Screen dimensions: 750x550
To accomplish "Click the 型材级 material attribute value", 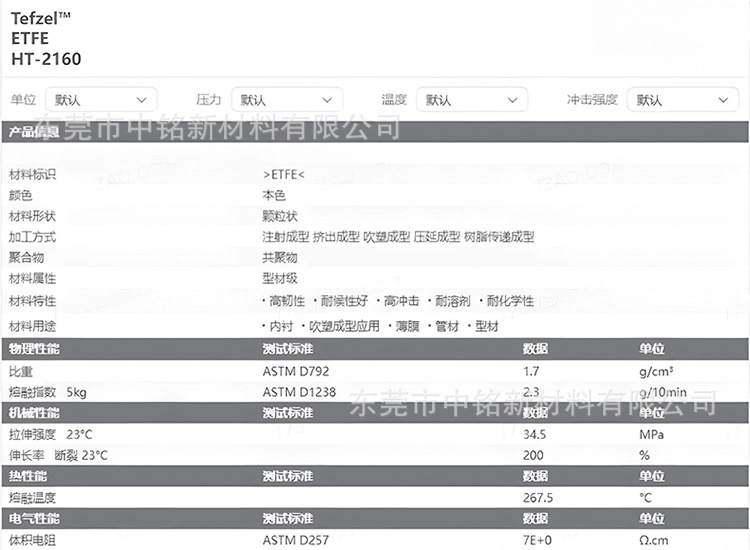I will coord(280,279).
